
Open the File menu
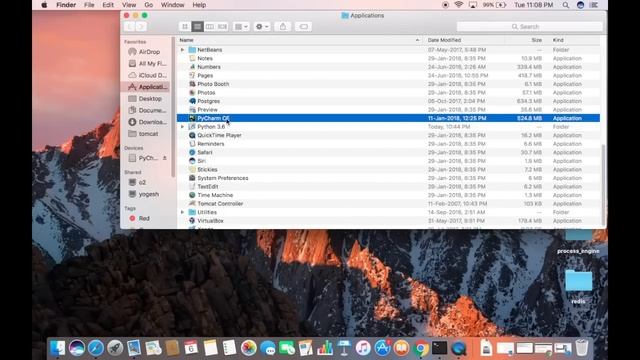click(x=89, y=5)
